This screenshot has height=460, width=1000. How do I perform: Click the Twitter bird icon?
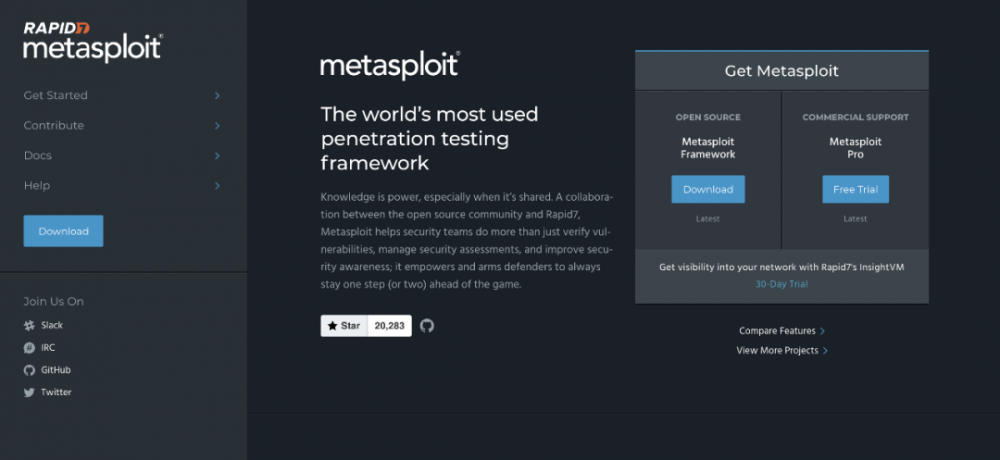click(x=29, y=392)
